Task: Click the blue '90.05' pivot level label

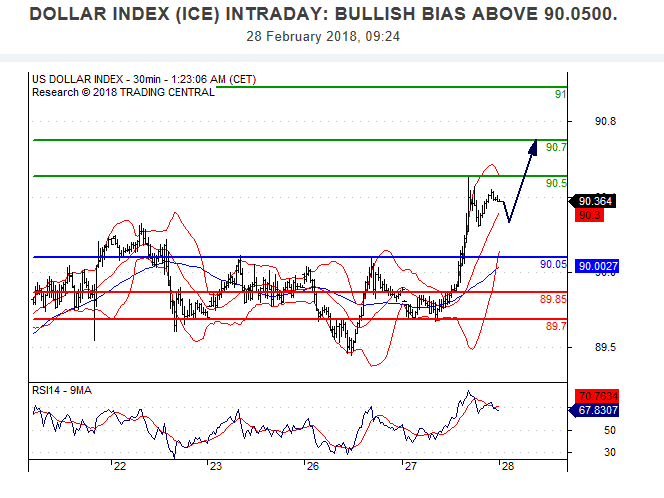Action: (553, 265)
